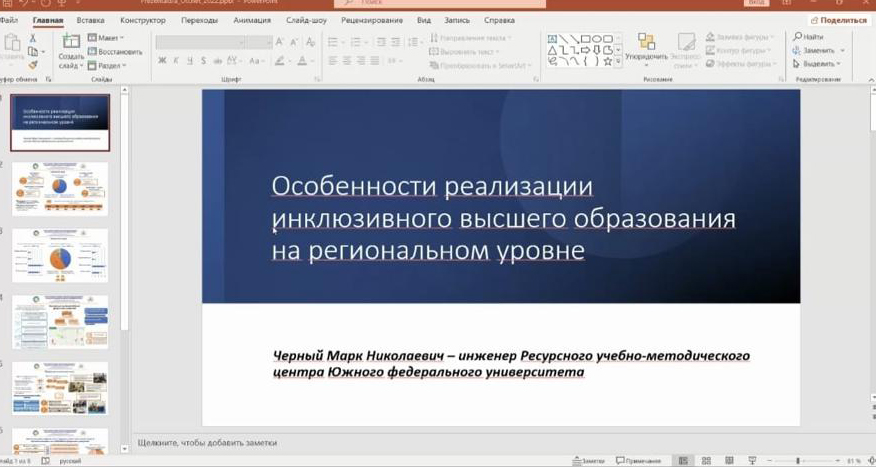Viewport: 876px width, 467px height.
Task: Click the Создать слайд new slide icon
Action: pos(71,41)
